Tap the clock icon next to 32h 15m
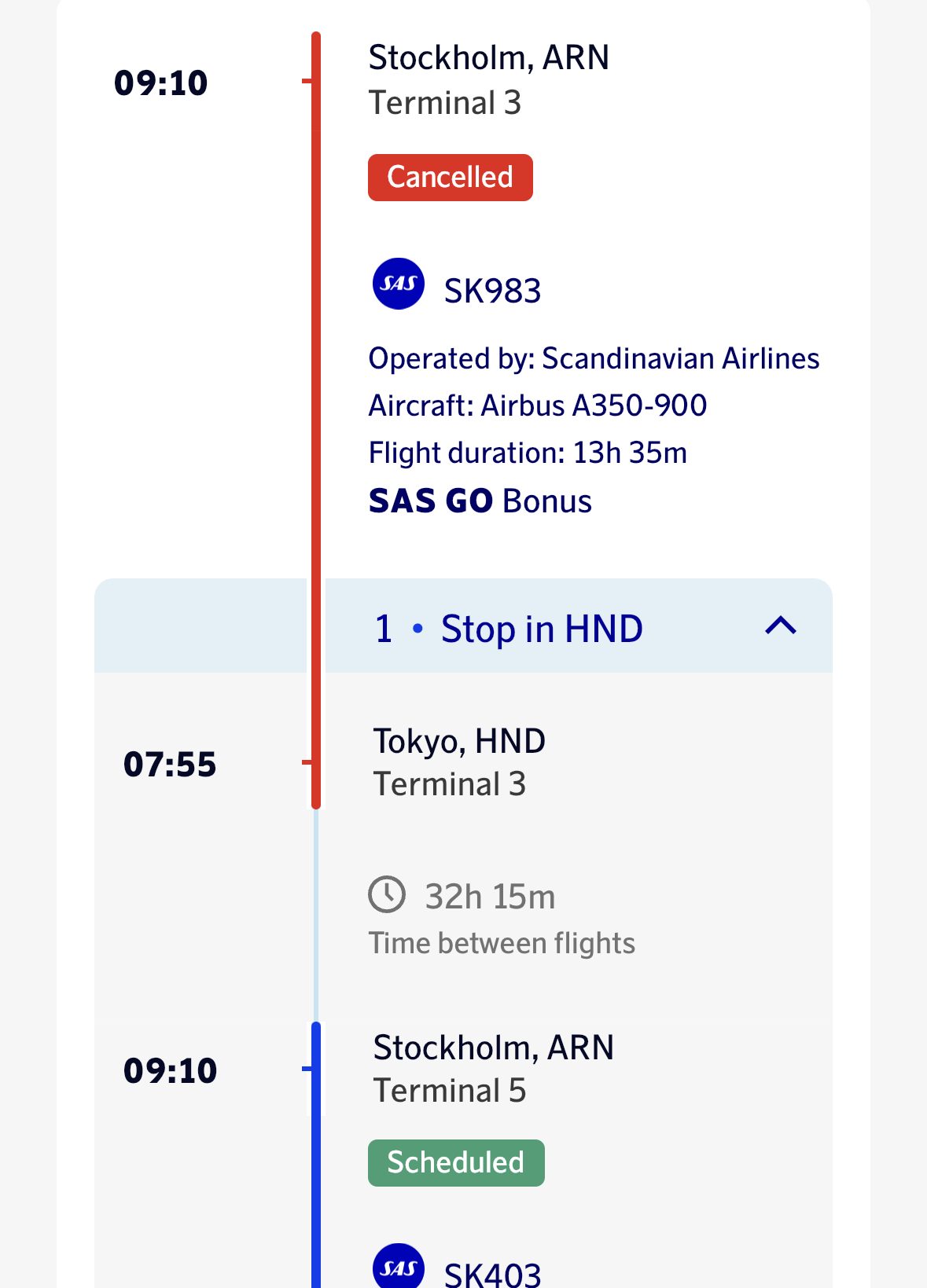The height and width of the screenshot is (1288, 927). pyautogui.click(x=387, y=894)
